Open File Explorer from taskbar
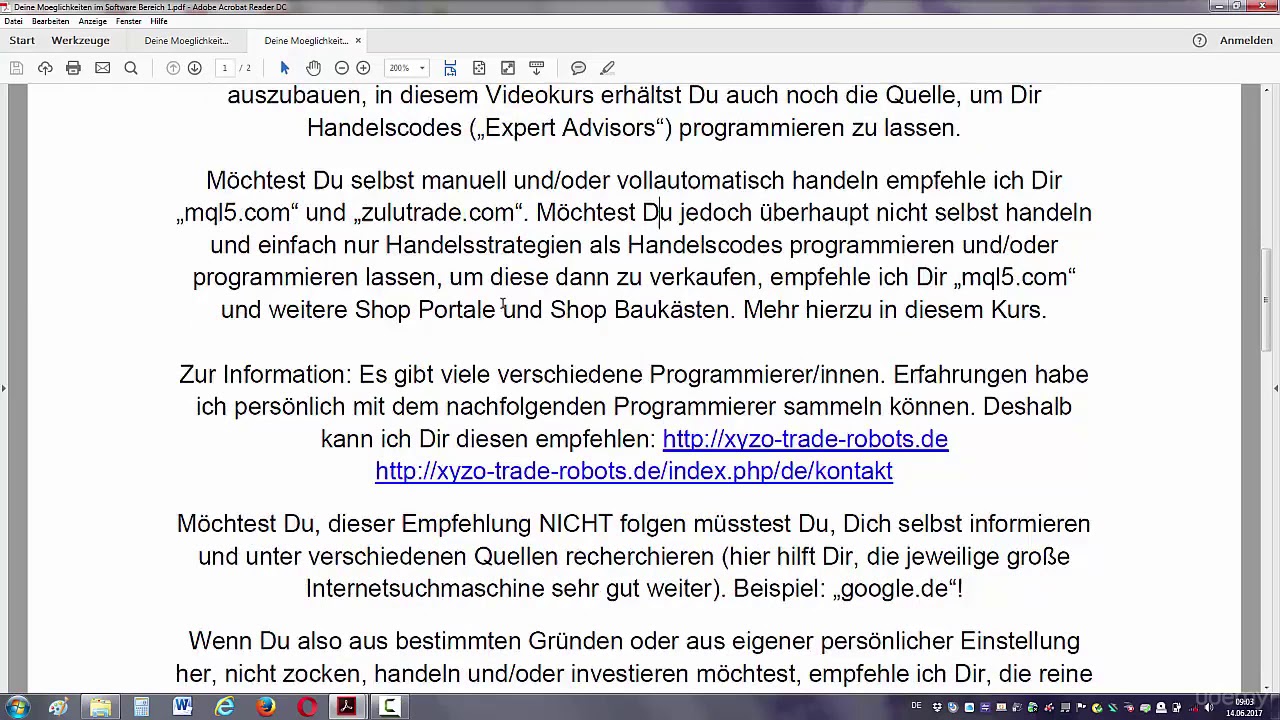Image resolution: width=1280 pixels, height=720 pixels. tap(100, 708)
